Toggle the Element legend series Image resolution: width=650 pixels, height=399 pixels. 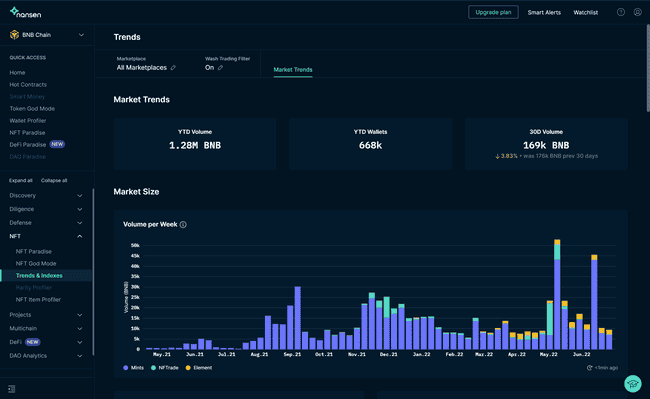tap(199, 368)
